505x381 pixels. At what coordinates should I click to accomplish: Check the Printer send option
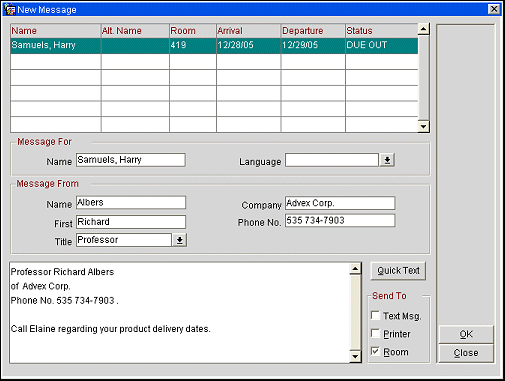[375, 333]
